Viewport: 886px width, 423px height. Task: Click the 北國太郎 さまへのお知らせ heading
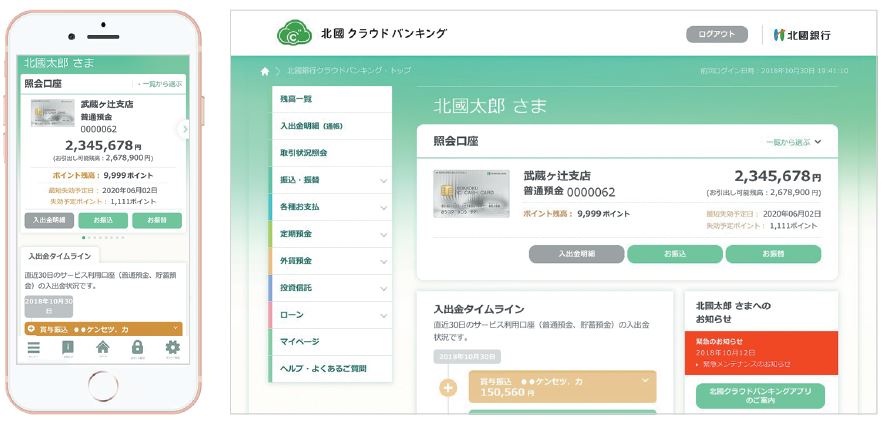tap(733, 312)
